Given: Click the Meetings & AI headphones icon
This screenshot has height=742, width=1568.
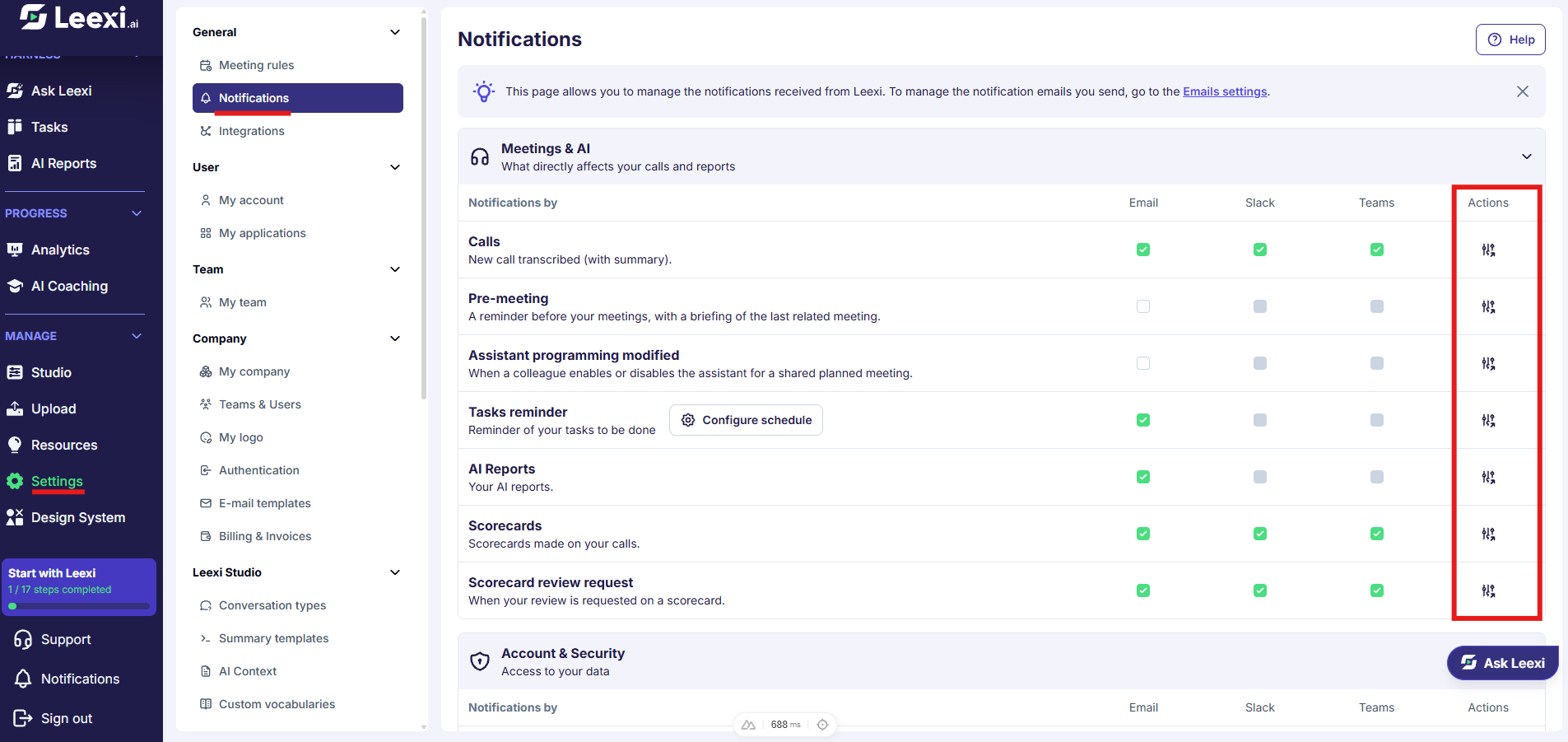Looking at the screenshot, I should coord(480,156).
